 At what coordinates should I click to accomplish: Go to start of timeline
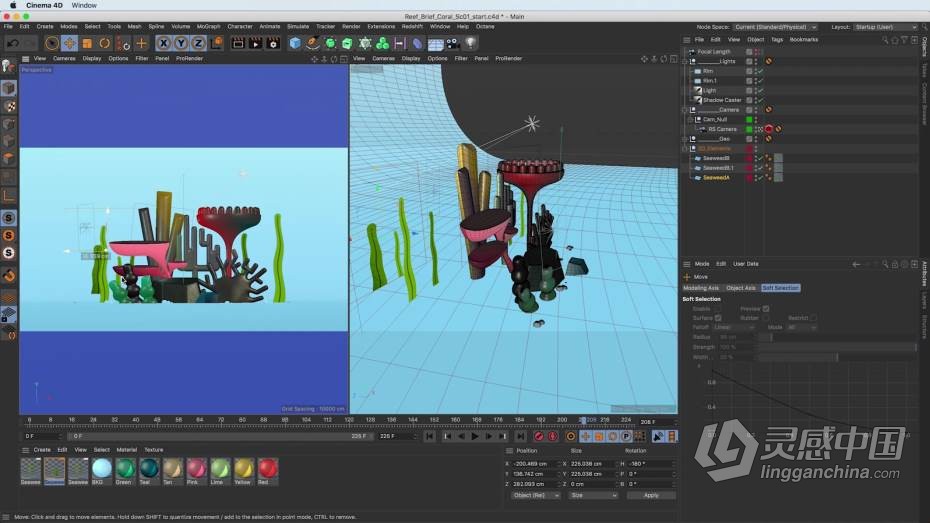click(430, 436)
